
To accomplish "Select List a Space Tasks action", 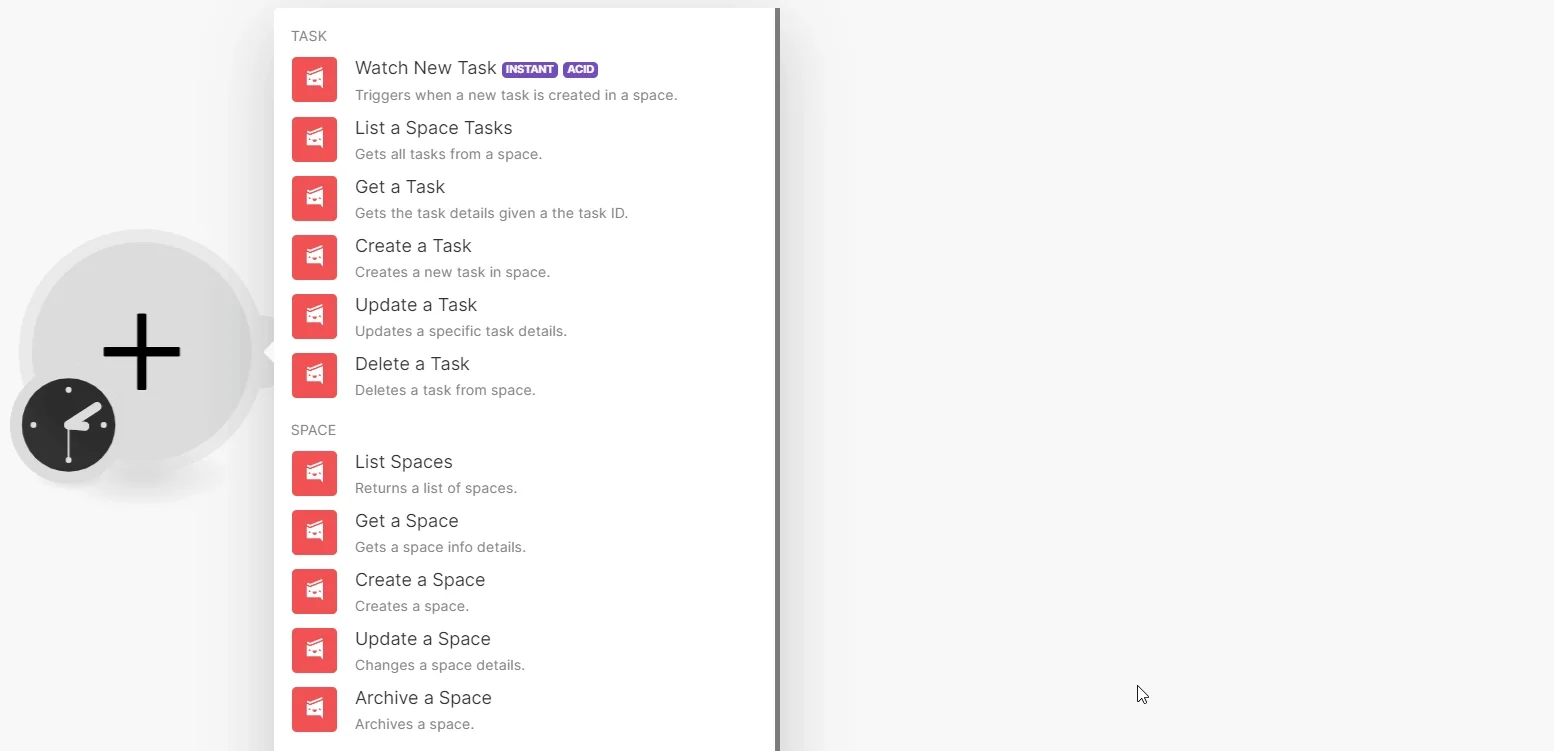I will click(526, 139).
